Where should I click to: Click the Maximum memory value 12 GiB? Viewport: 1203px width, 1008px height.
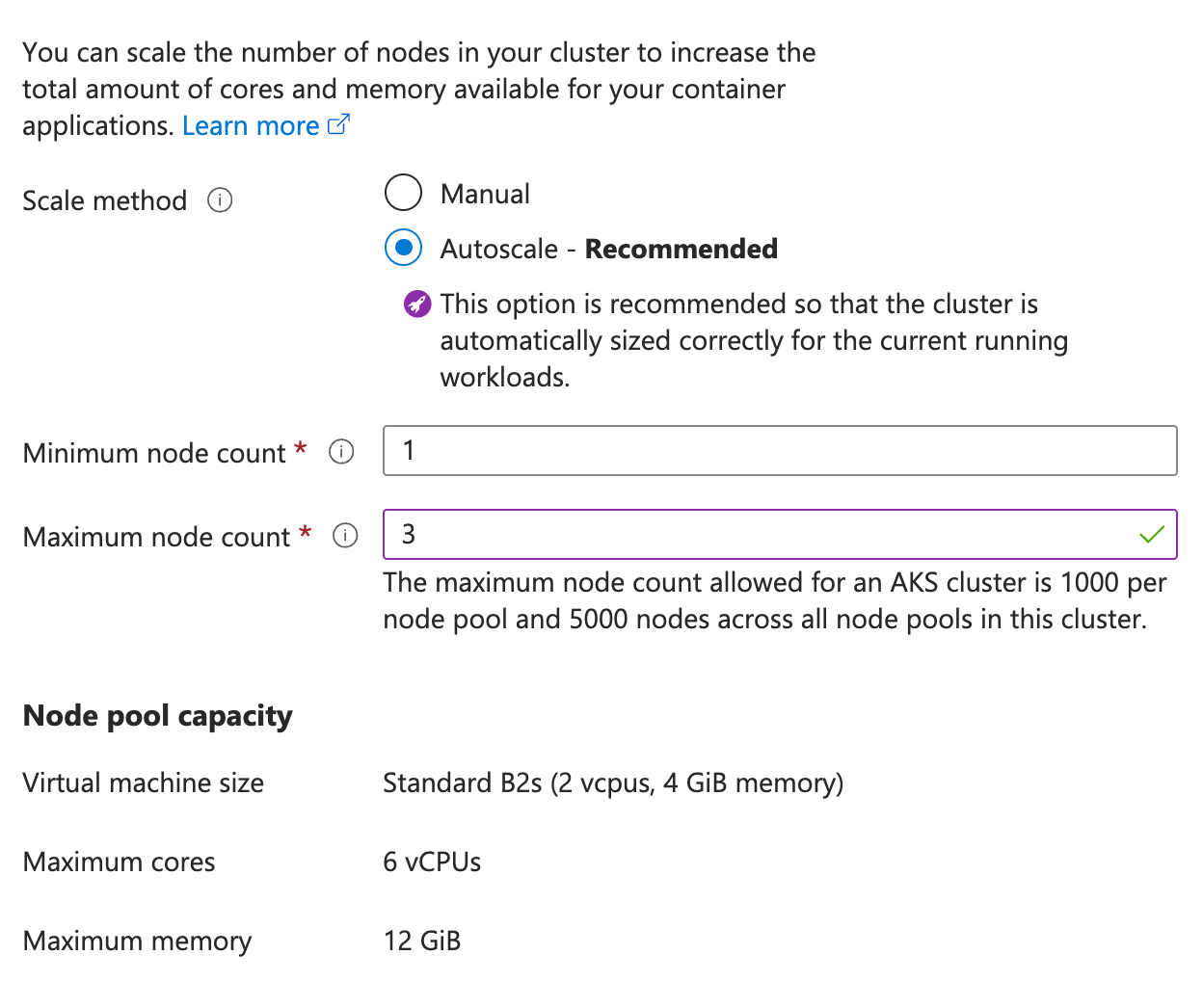(x=422, y=941)
